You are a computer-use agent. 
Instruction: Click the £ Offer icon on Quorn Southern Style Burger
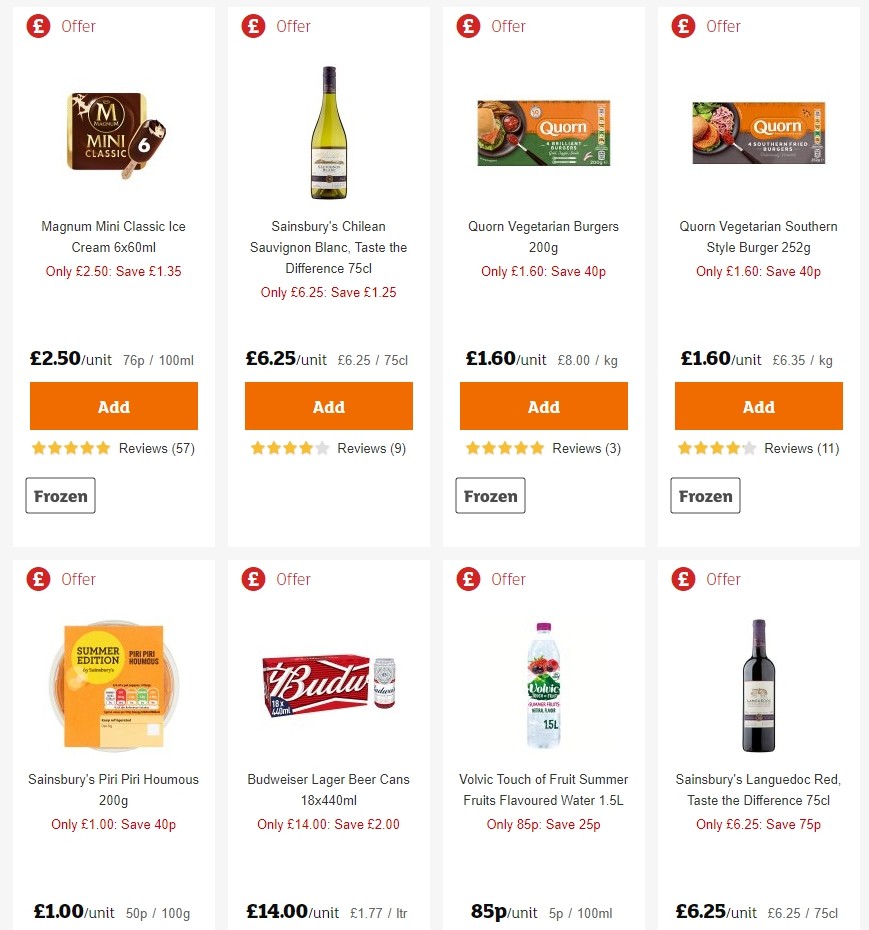(x=683, y=26)
